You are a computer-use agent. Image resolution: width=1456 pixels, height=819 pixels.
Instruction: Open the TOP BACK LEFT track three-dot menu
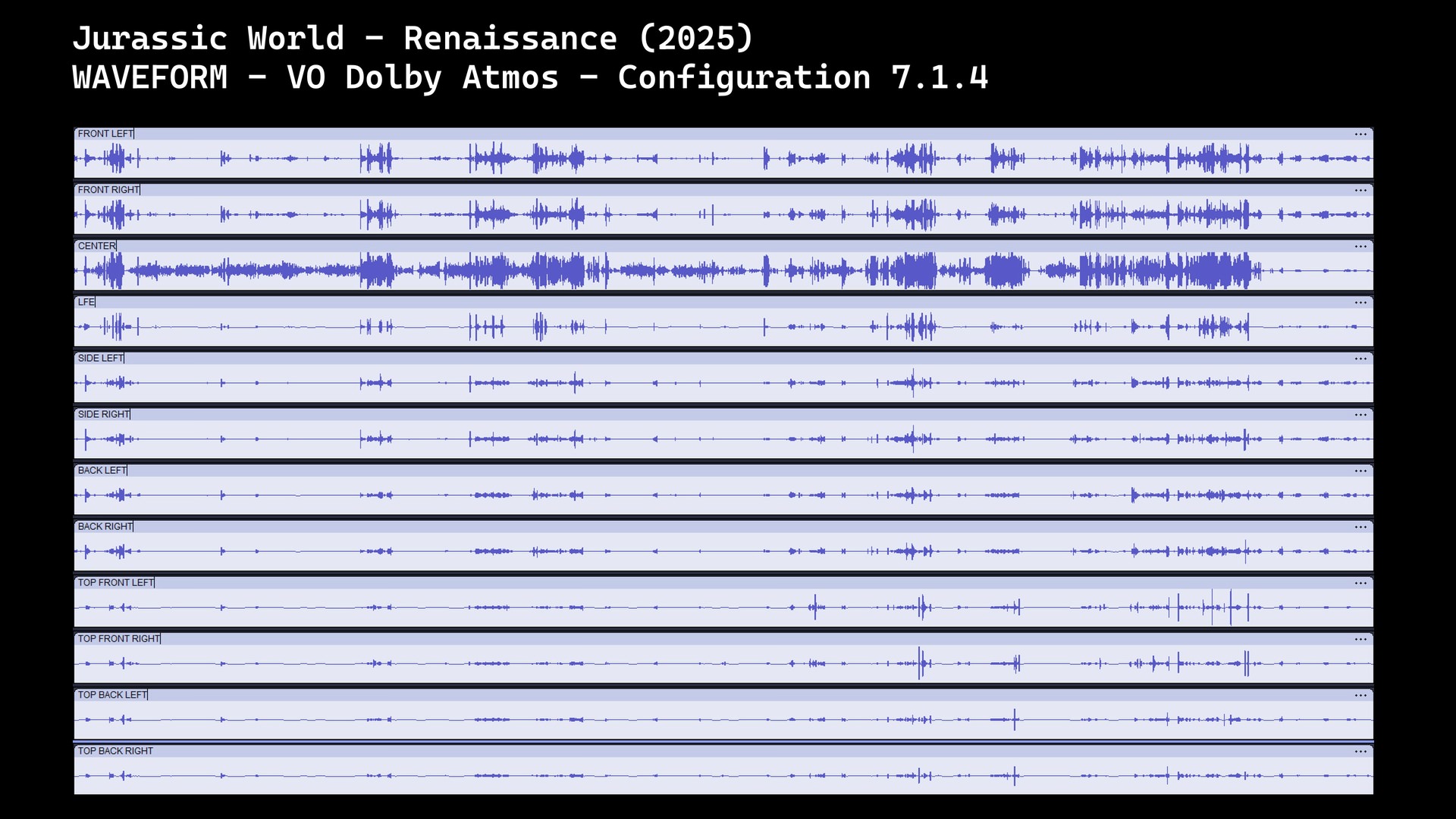(1360, 695)
